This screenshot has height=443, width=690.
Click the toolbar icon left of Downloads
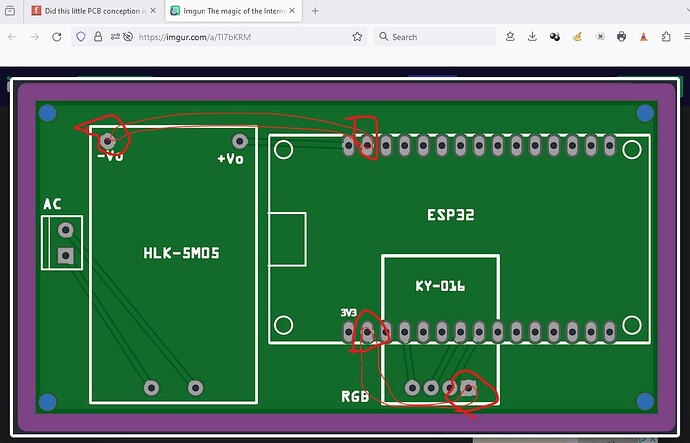[x=510, y=37]
